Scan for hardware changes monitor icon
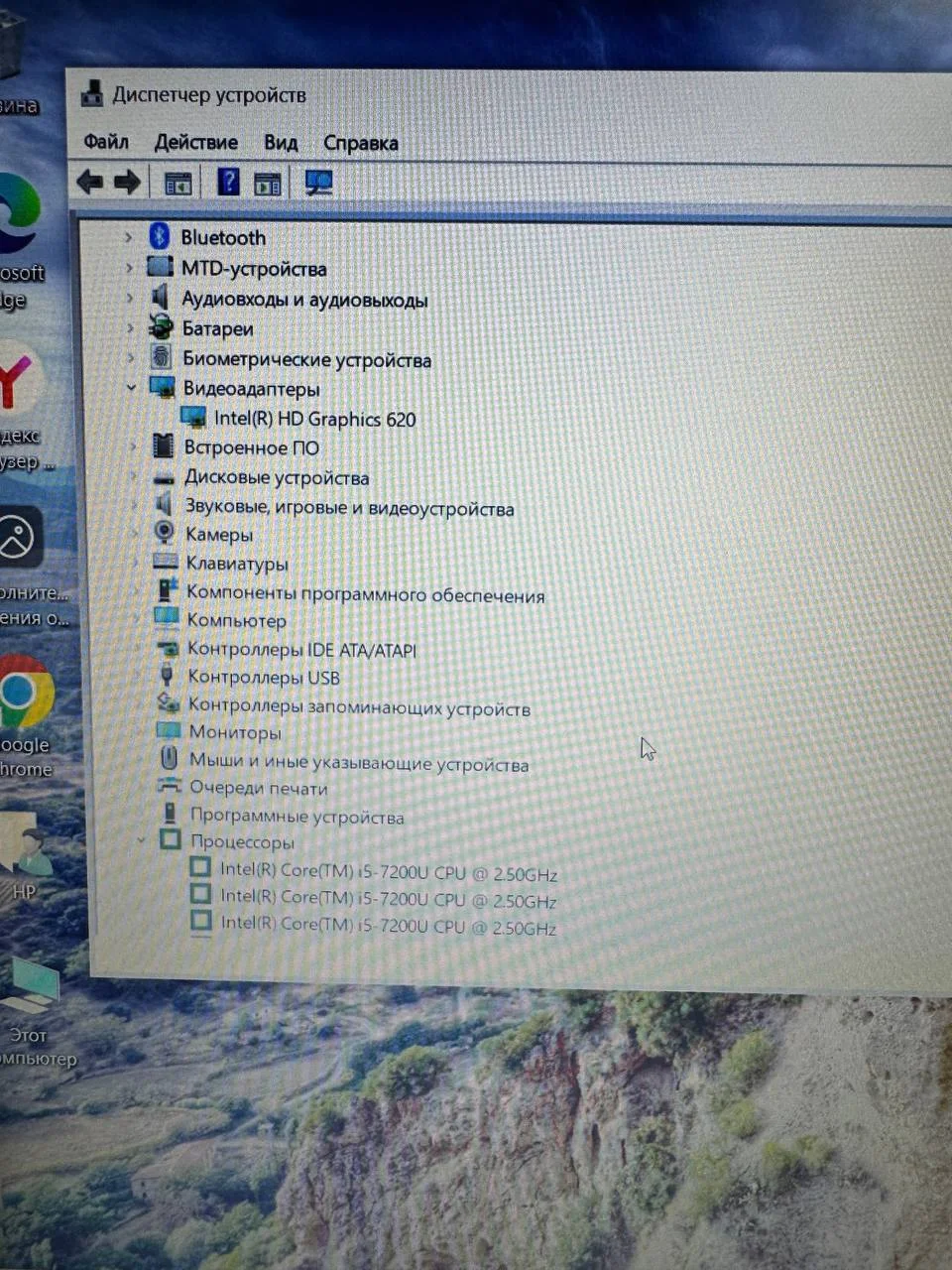 point(318,183)
